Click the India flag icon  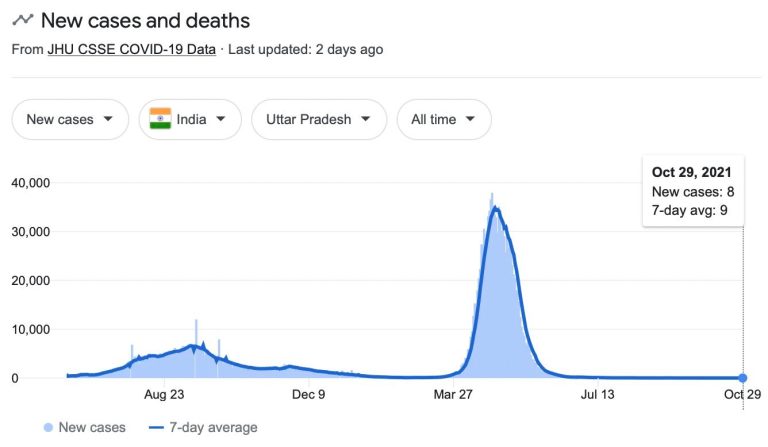pos(160,119)
